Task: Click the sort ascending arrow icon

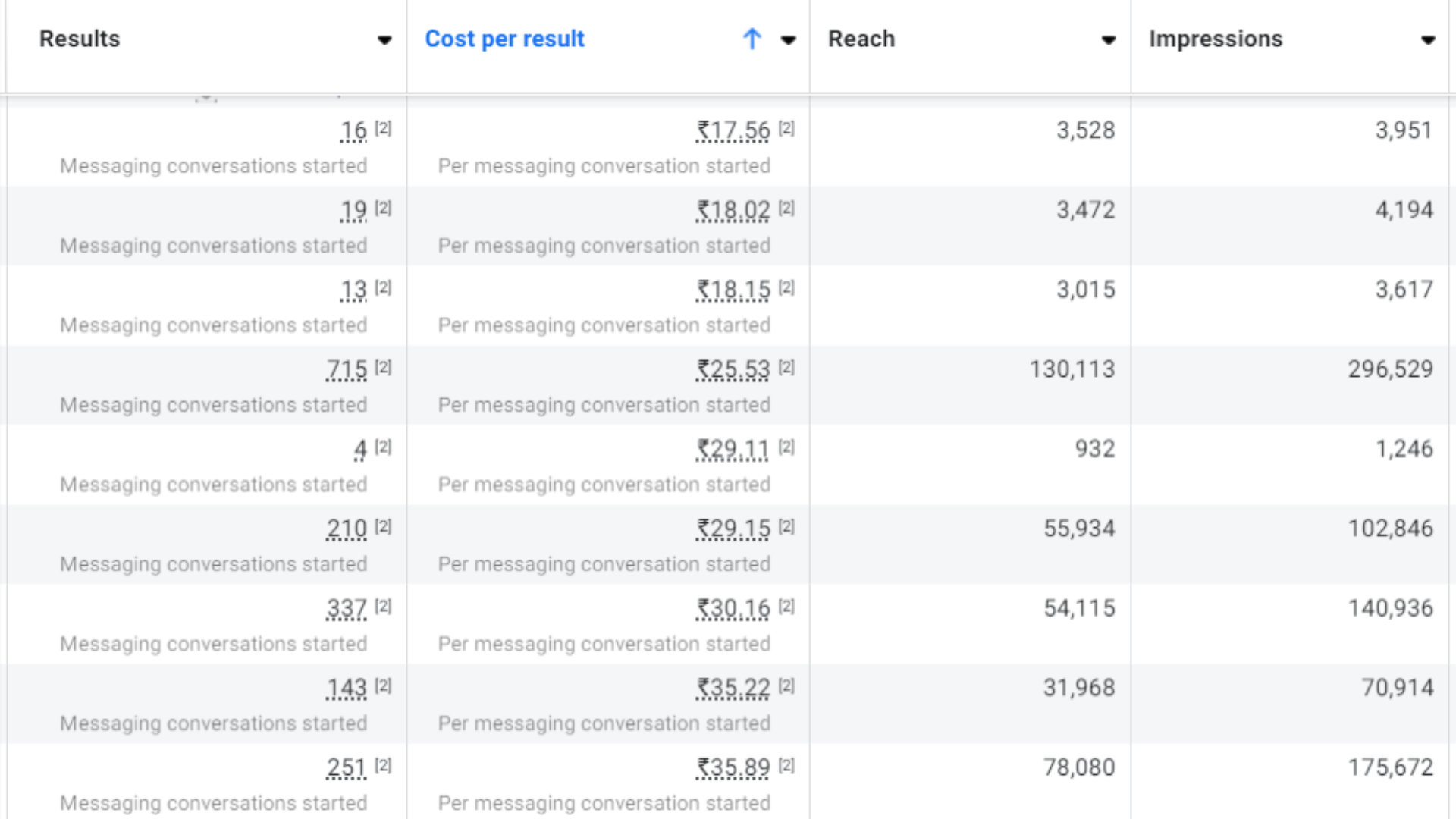Action: coord(752,39)
